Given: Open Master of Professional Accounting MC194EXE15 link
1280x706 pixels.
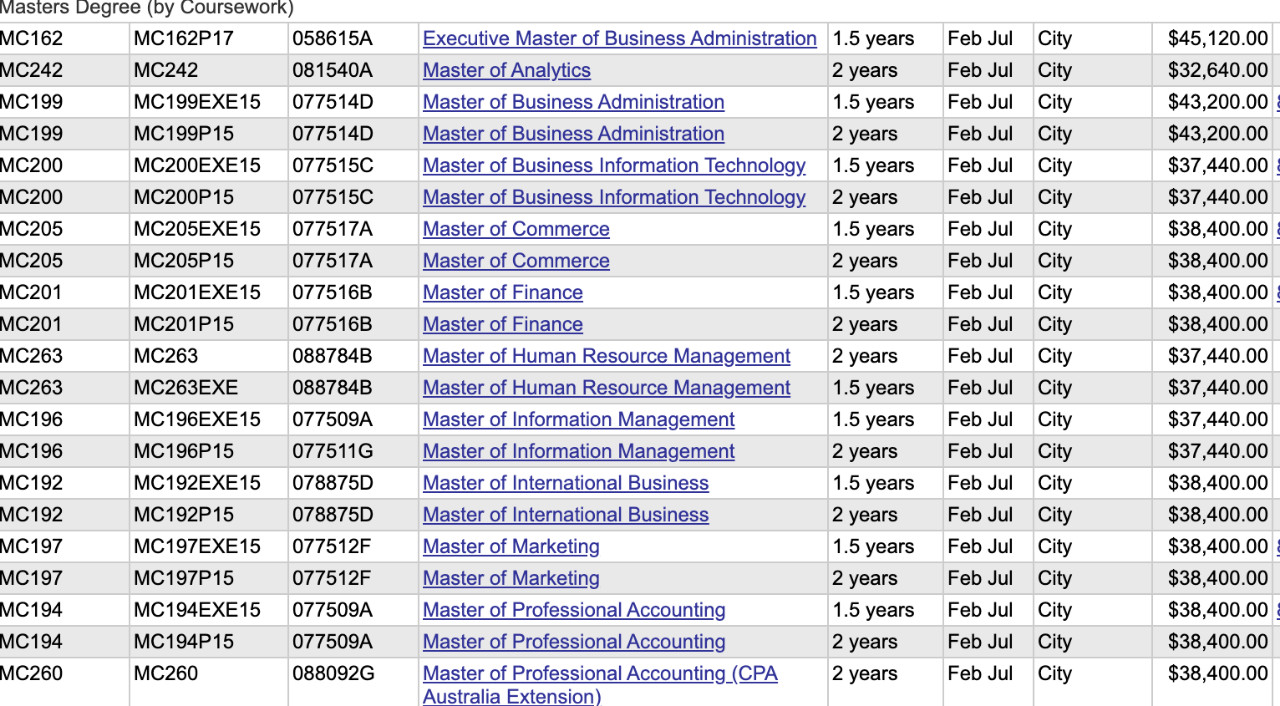Looking at the screenshot, I should tap(574, 610).
